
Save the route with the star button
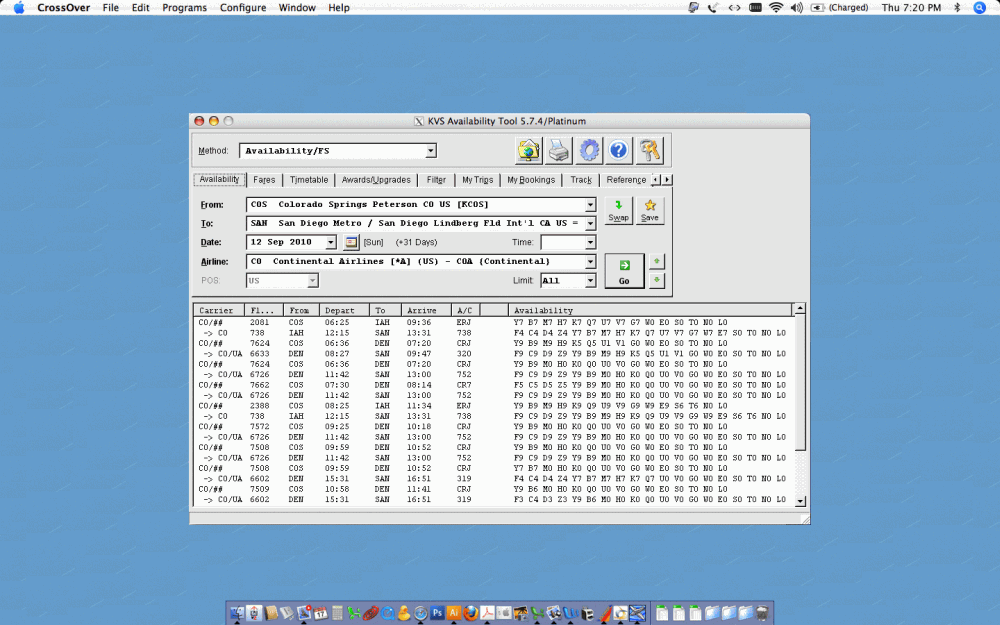[x=650, y=210]
